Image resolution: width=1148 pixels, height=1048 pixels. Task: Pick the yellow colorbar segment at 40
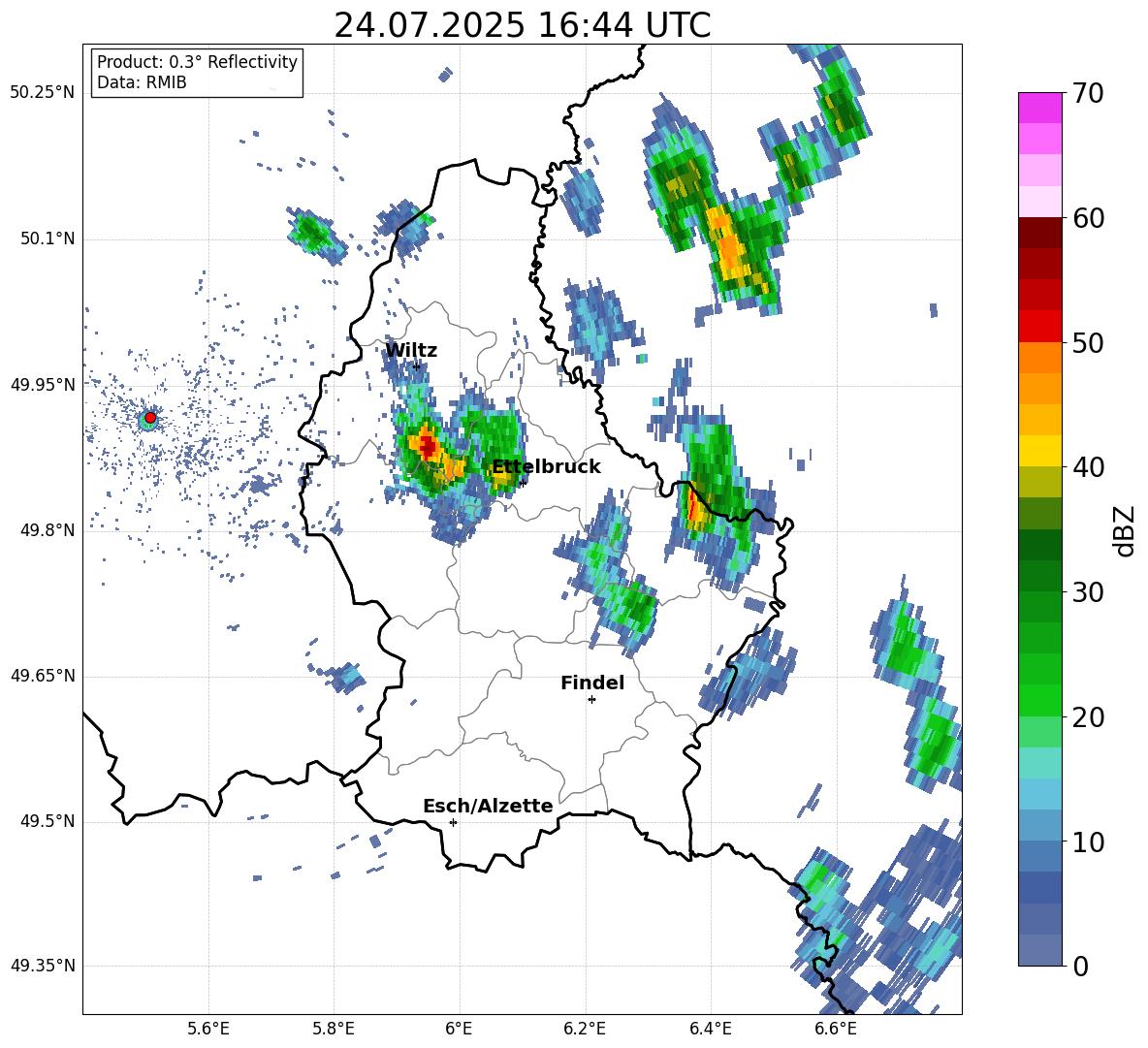(x=1039, y=451)
